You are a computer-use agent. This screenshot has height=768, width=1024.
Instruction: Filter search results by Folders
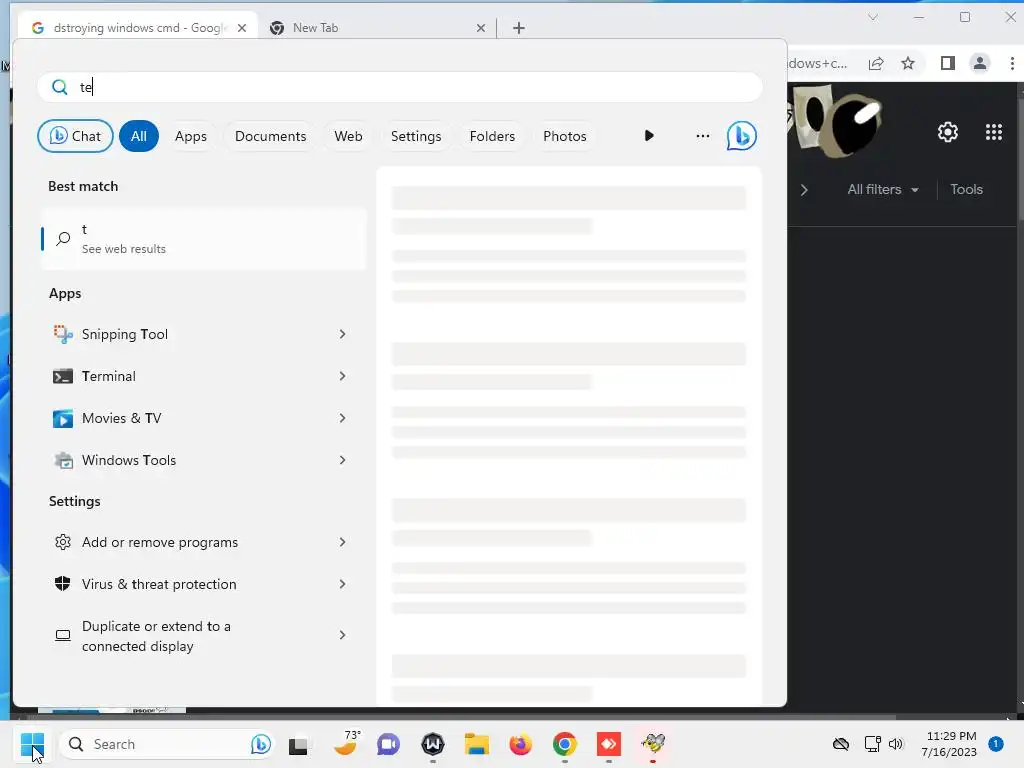pos(492,136)
